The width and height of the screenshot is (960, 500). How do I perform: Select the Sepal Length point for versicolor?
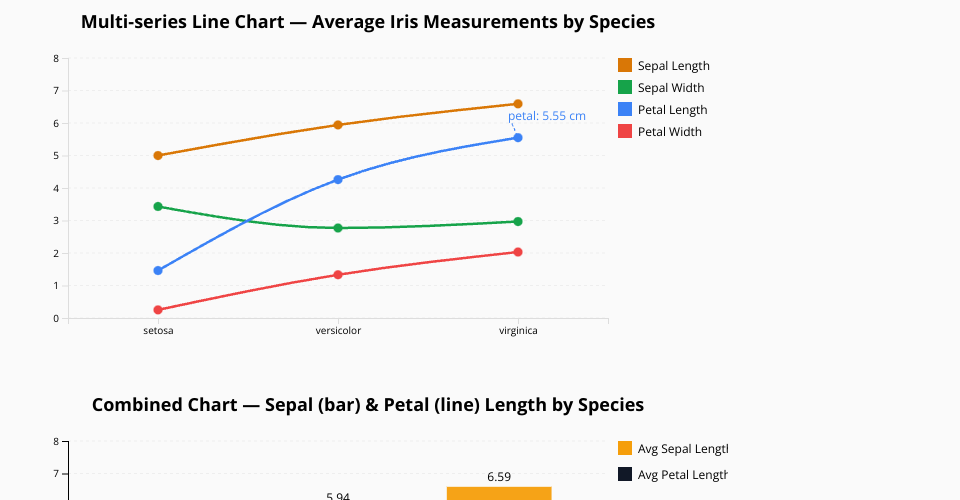click(x=338, y=125)
